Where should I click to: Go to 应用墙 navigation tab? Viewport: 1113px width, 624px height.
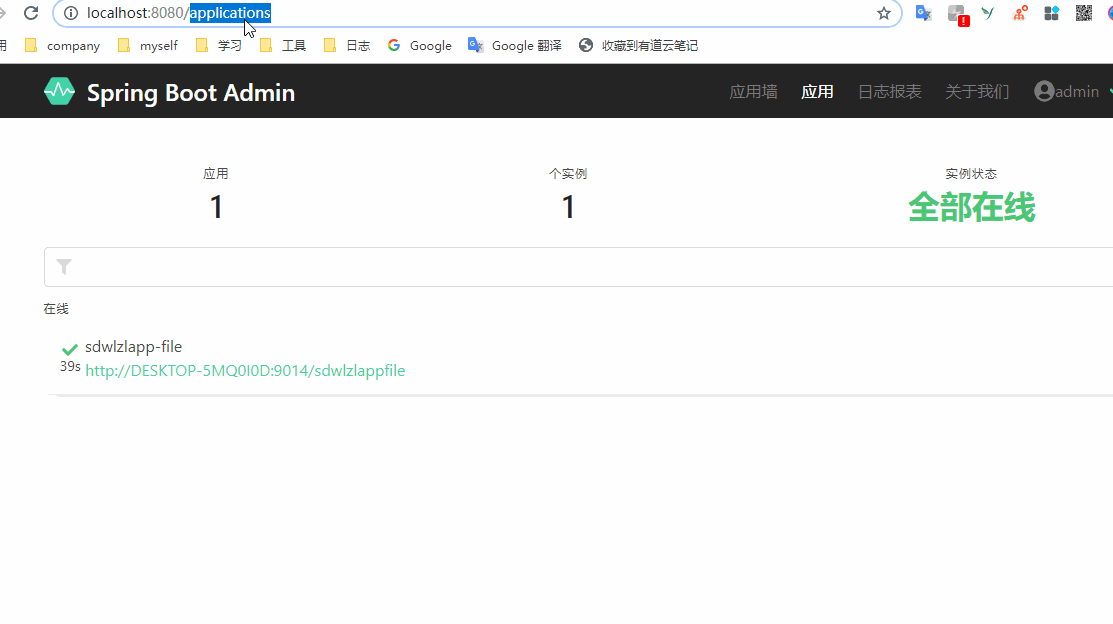[753, 92]
